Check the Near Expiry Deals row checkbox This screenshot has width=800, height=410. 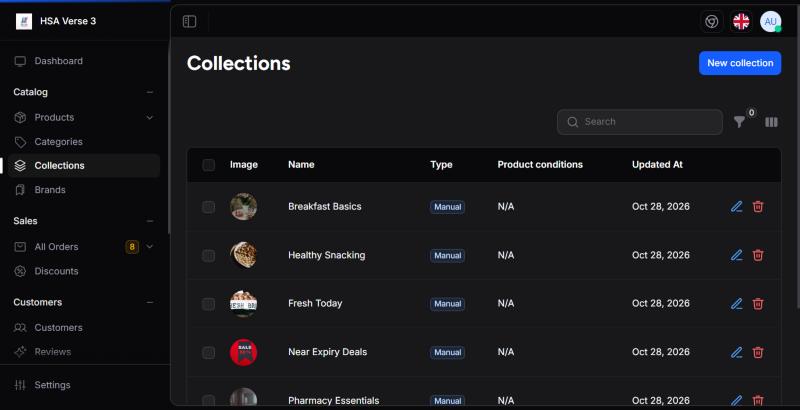[209, 352]
